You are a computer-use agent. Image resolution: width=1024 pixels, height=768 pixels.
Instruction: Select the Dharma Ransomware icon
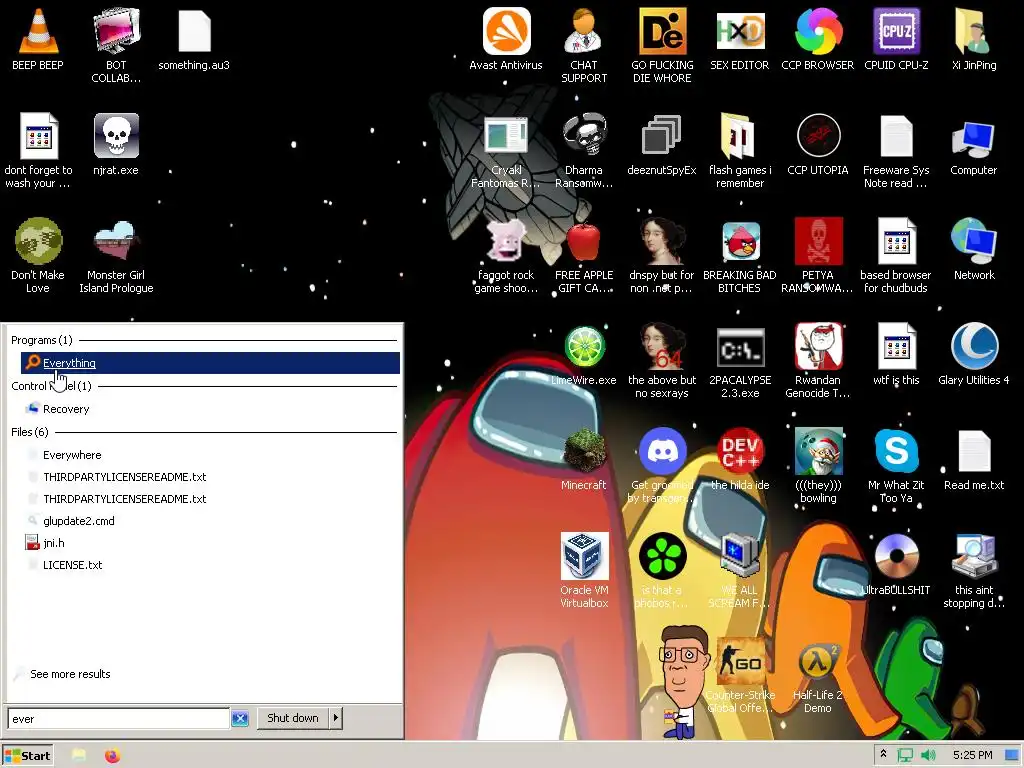pos(584,151)
